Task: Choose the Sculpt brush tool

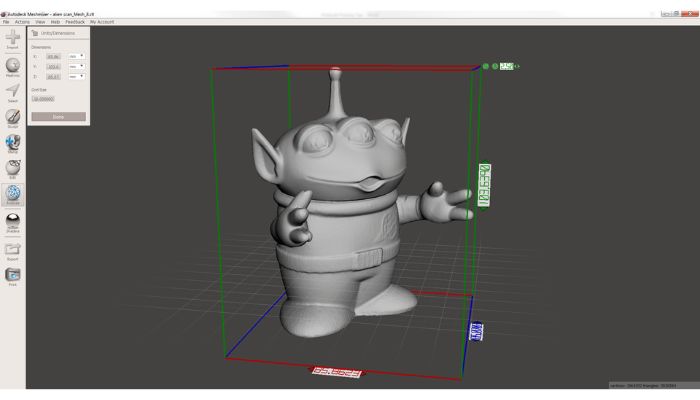Action: (12, 118)
